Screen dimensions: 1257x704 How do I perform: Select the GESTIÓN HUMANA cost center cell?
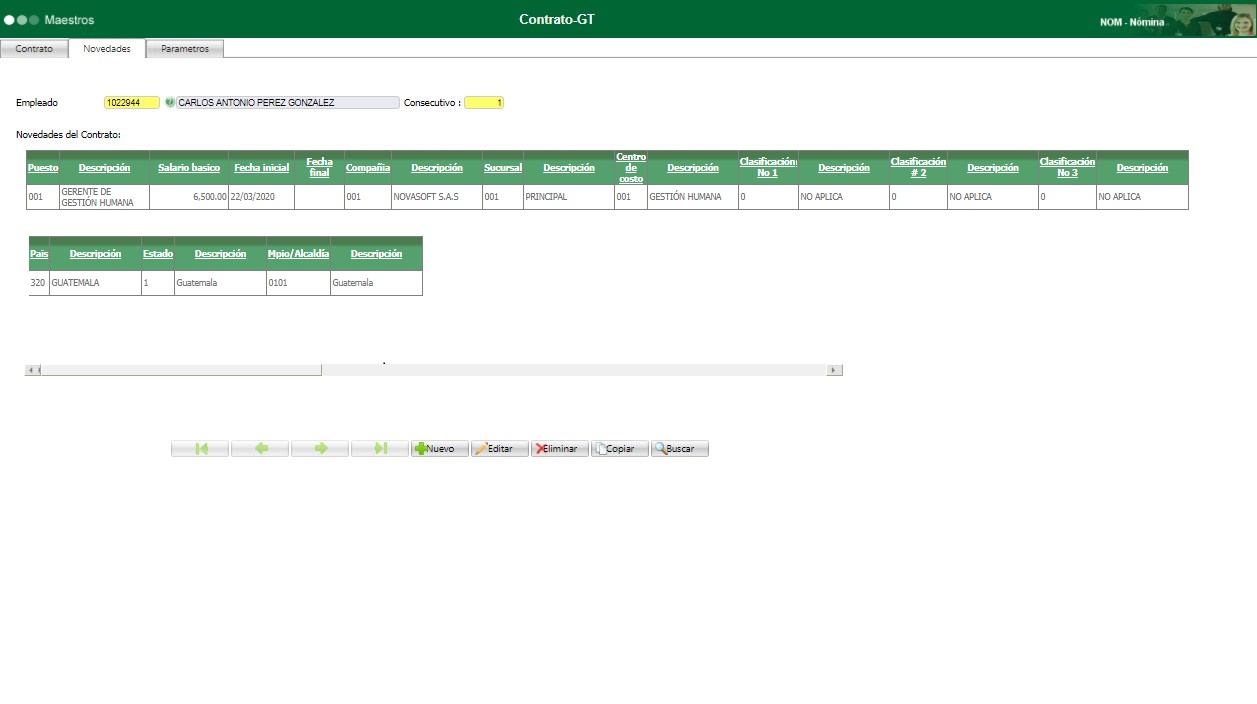click(692, 197)
